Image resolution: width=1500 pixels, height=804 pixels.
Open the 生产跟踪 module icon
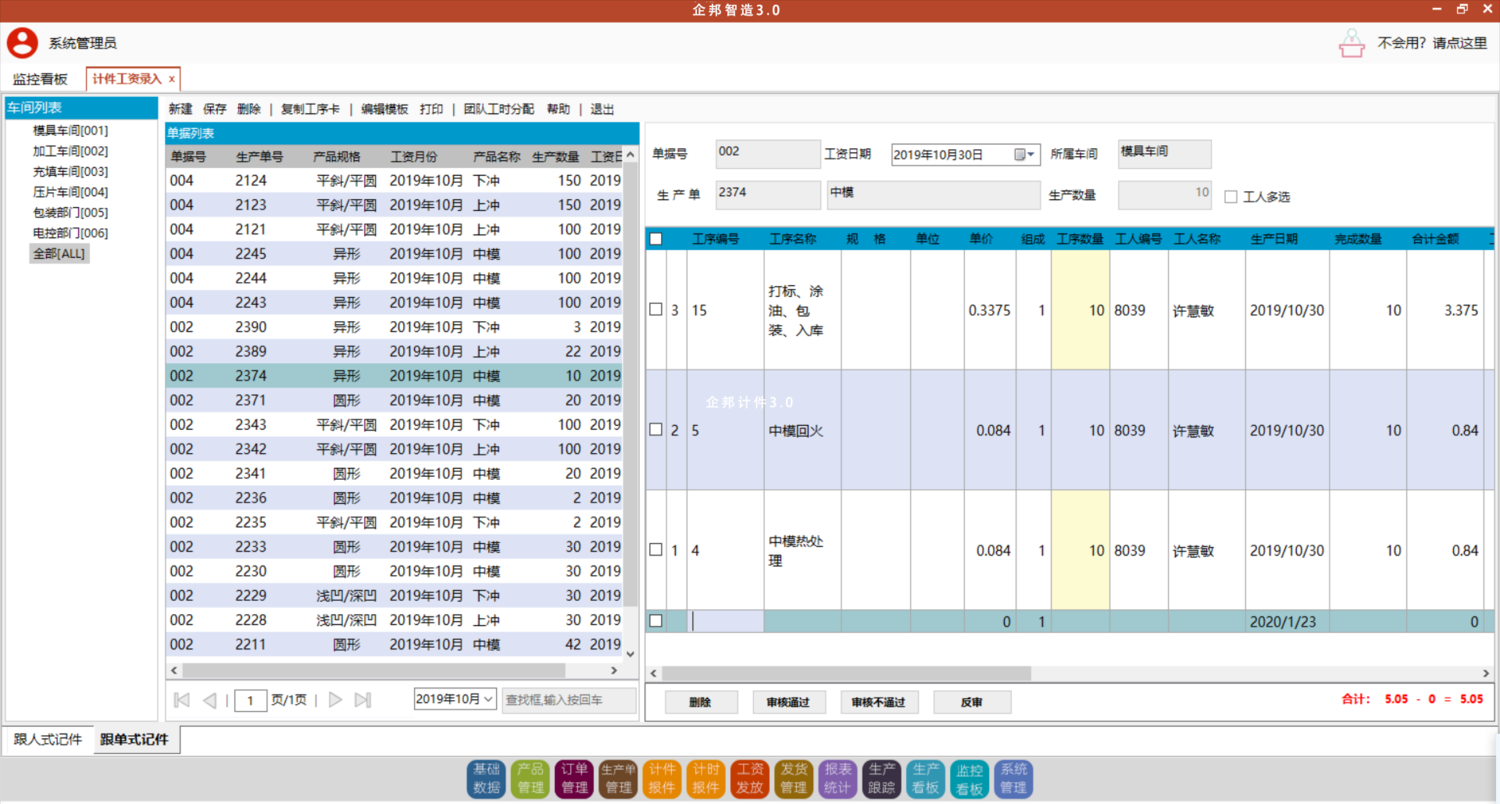(882, 779)
